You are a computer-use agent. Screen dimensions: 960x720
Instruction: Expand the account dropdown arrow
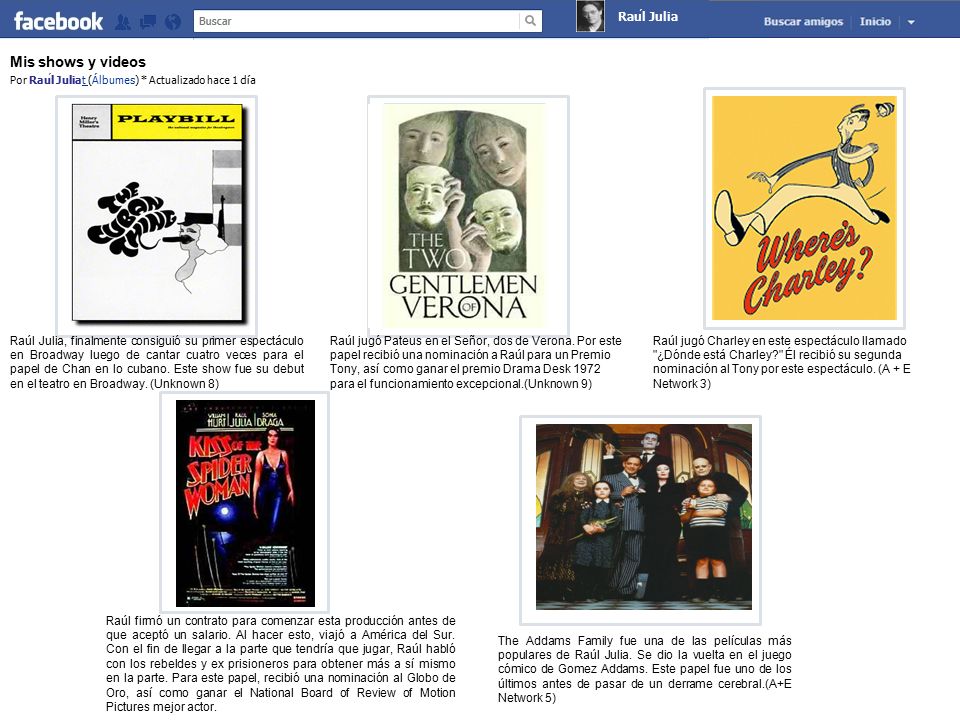911,22
